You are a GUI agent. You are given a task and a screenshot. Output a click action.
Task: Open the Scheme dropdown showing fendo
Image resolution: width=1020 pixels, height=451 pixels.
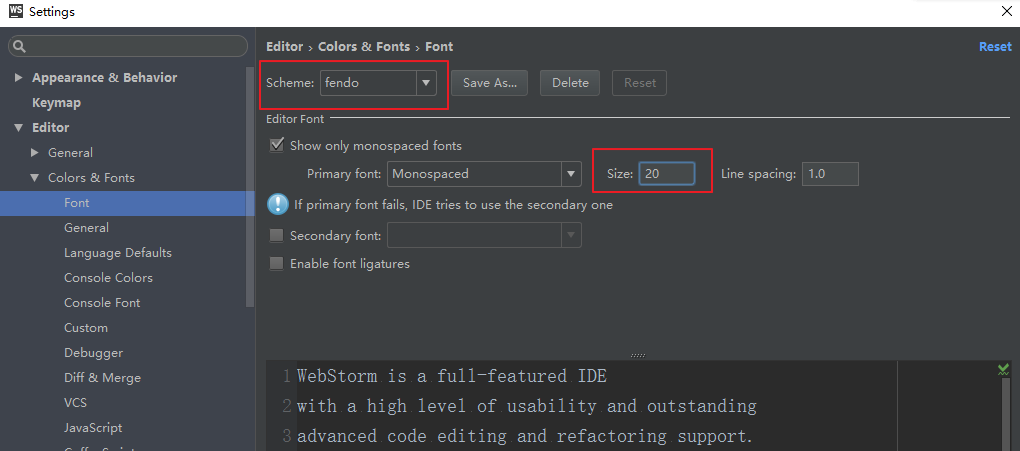click(426, 83)
